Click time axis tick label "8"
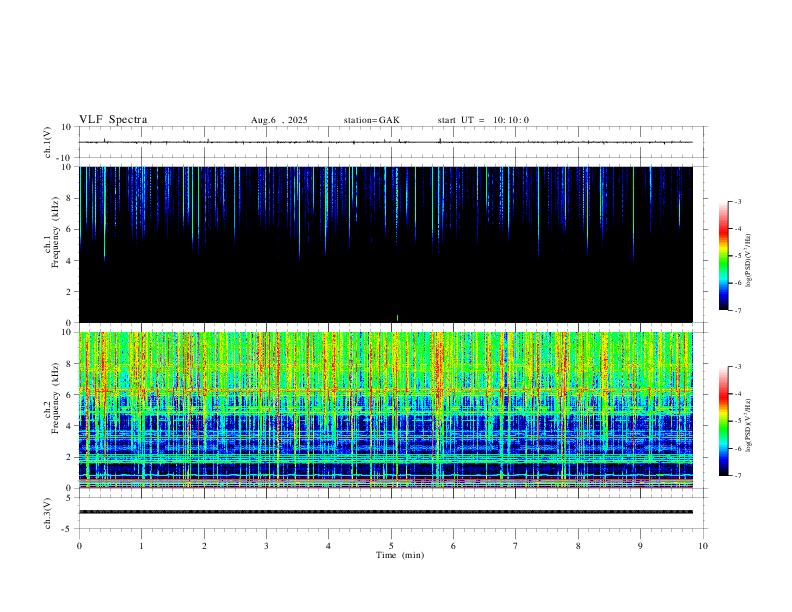Screen dimensions: 792x612 [578, 546]
